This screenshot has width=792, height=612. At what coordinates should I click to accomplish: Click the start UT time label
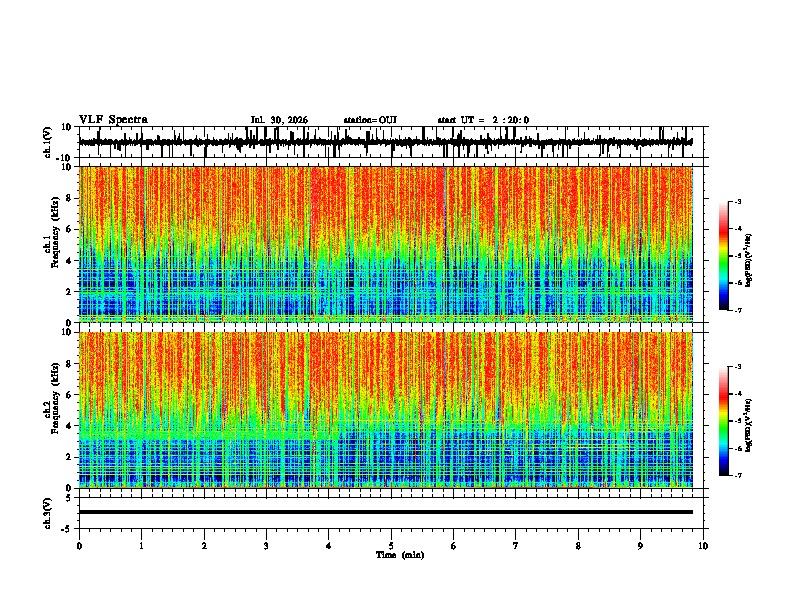(x=483, y=120)
